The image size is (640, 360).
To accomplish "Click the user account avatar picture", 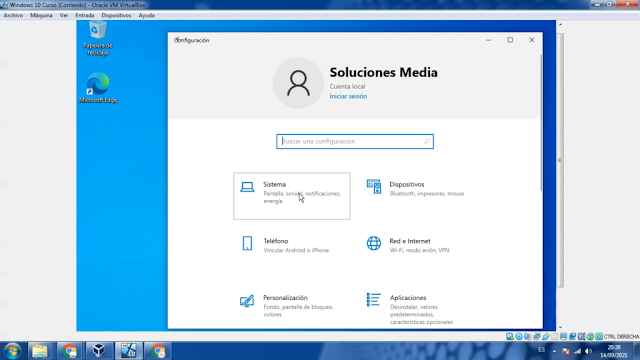I will point(298,83).
